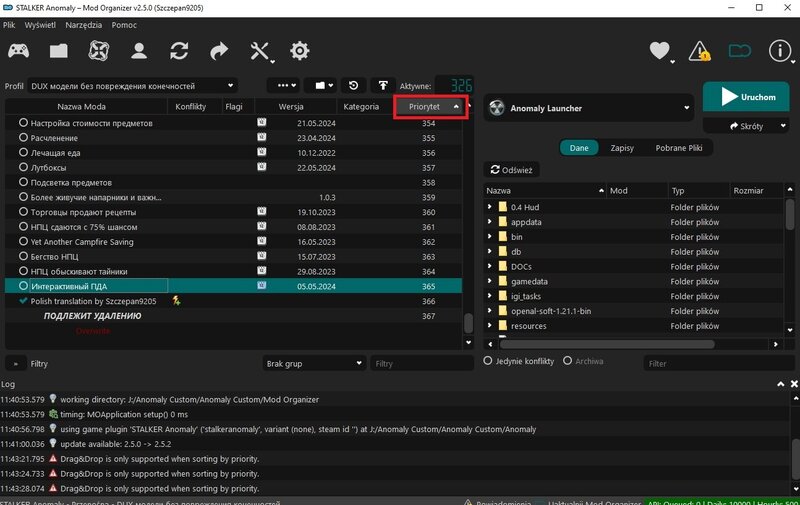The width and height of the screenshot is (800, 505).
Task: Open settings via the gear icon
Action: [x=299, y=50]
